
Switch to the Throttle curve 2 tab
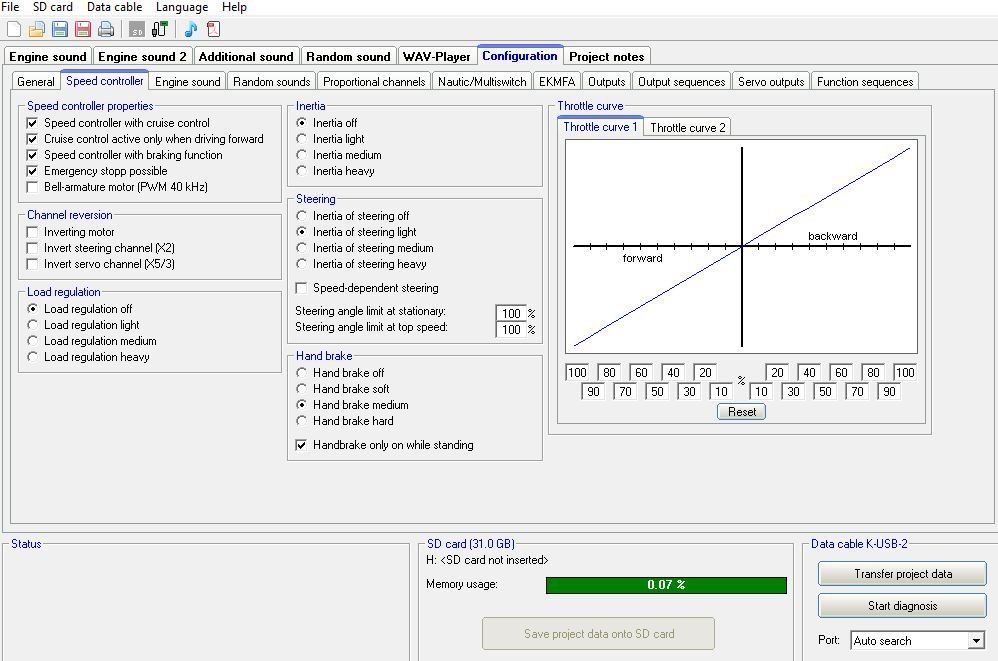click(x=688, y=127)
